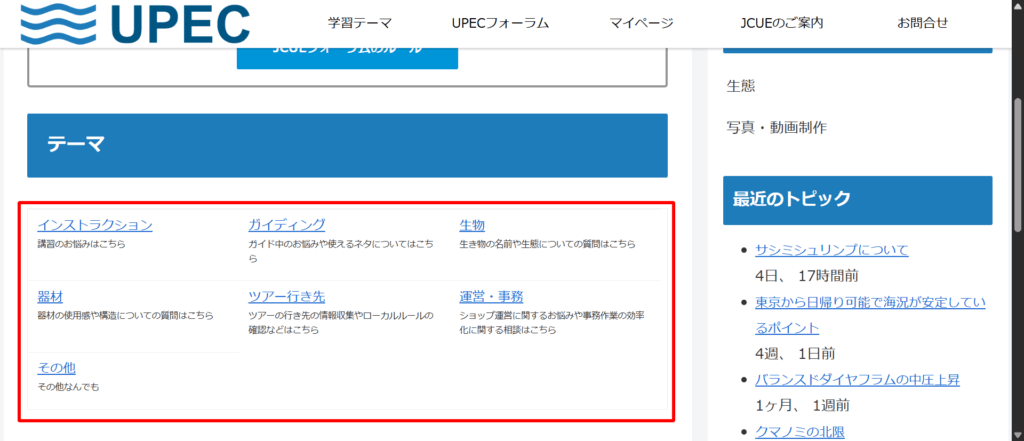Open the 器材 theme forum
This screenshot has width=1024, height=441.
(50, 297)
